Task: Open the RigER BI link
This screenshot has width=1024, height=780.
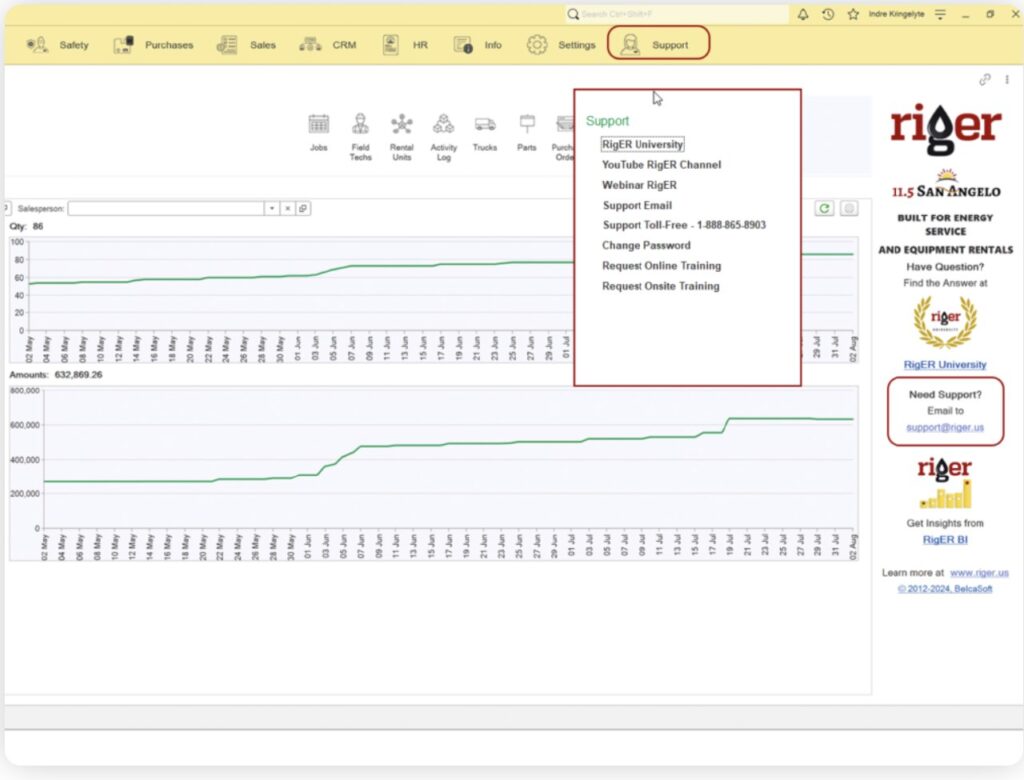Action: point(945,540)
